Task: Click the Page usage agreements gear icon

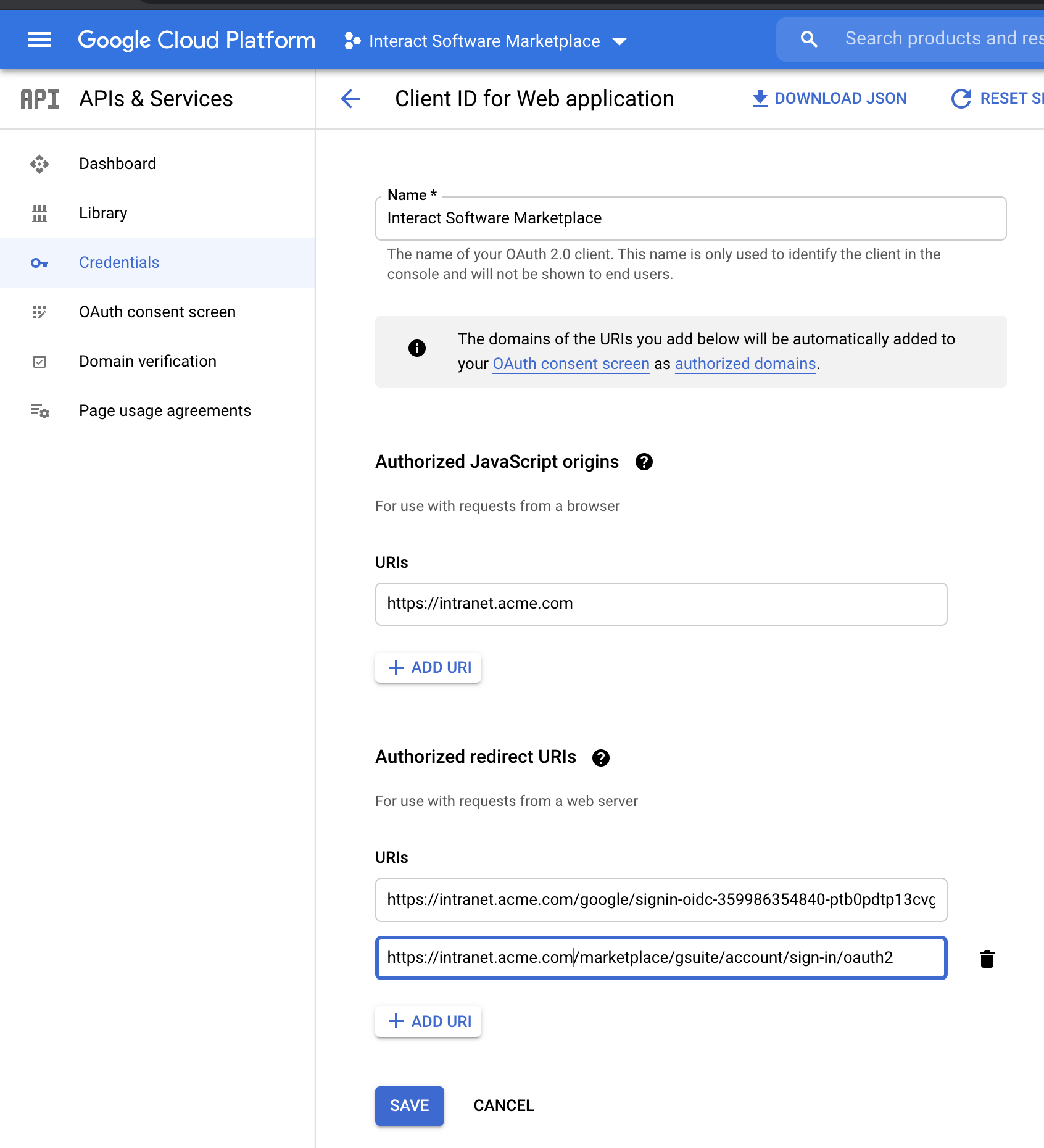Action: (x=39, y=411)
